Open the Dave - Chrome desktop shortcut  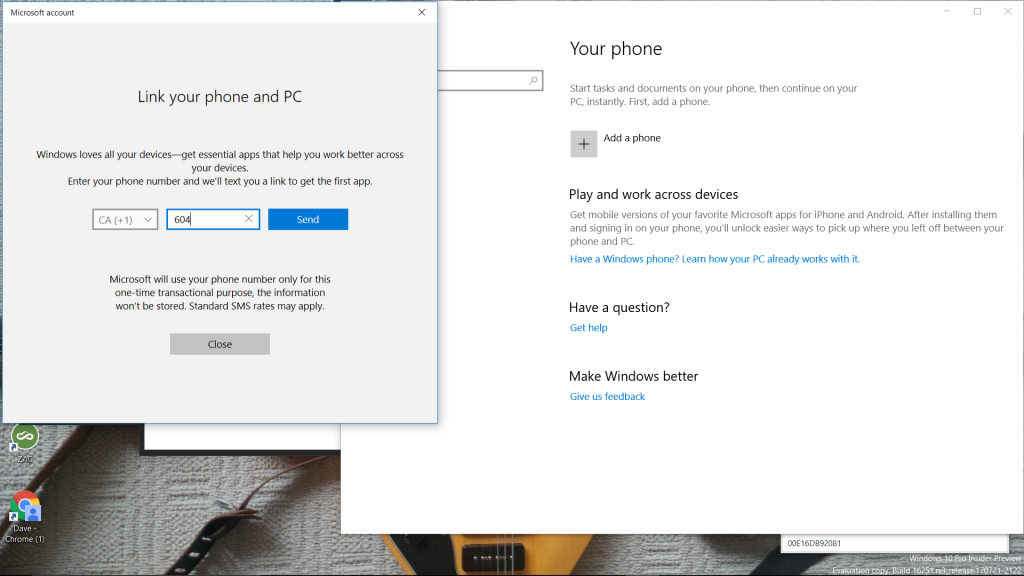click(24, 517)
